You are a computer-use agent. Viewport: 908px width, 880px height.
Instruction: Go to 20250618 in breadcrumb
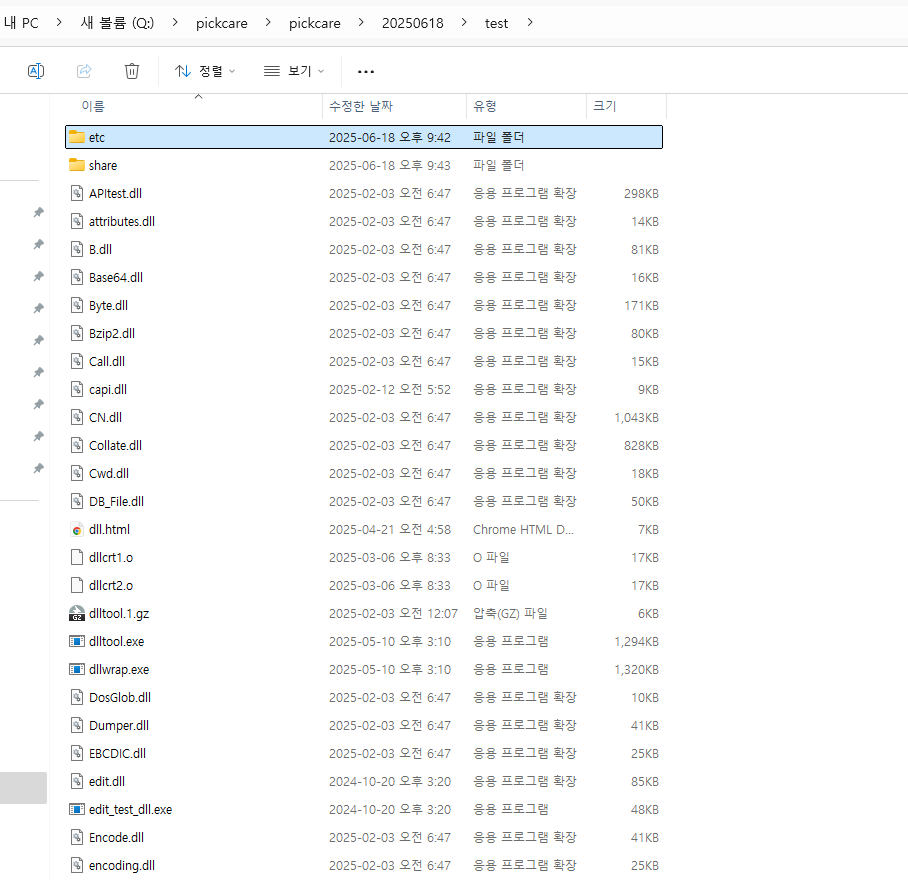click(x=413, y=23)
